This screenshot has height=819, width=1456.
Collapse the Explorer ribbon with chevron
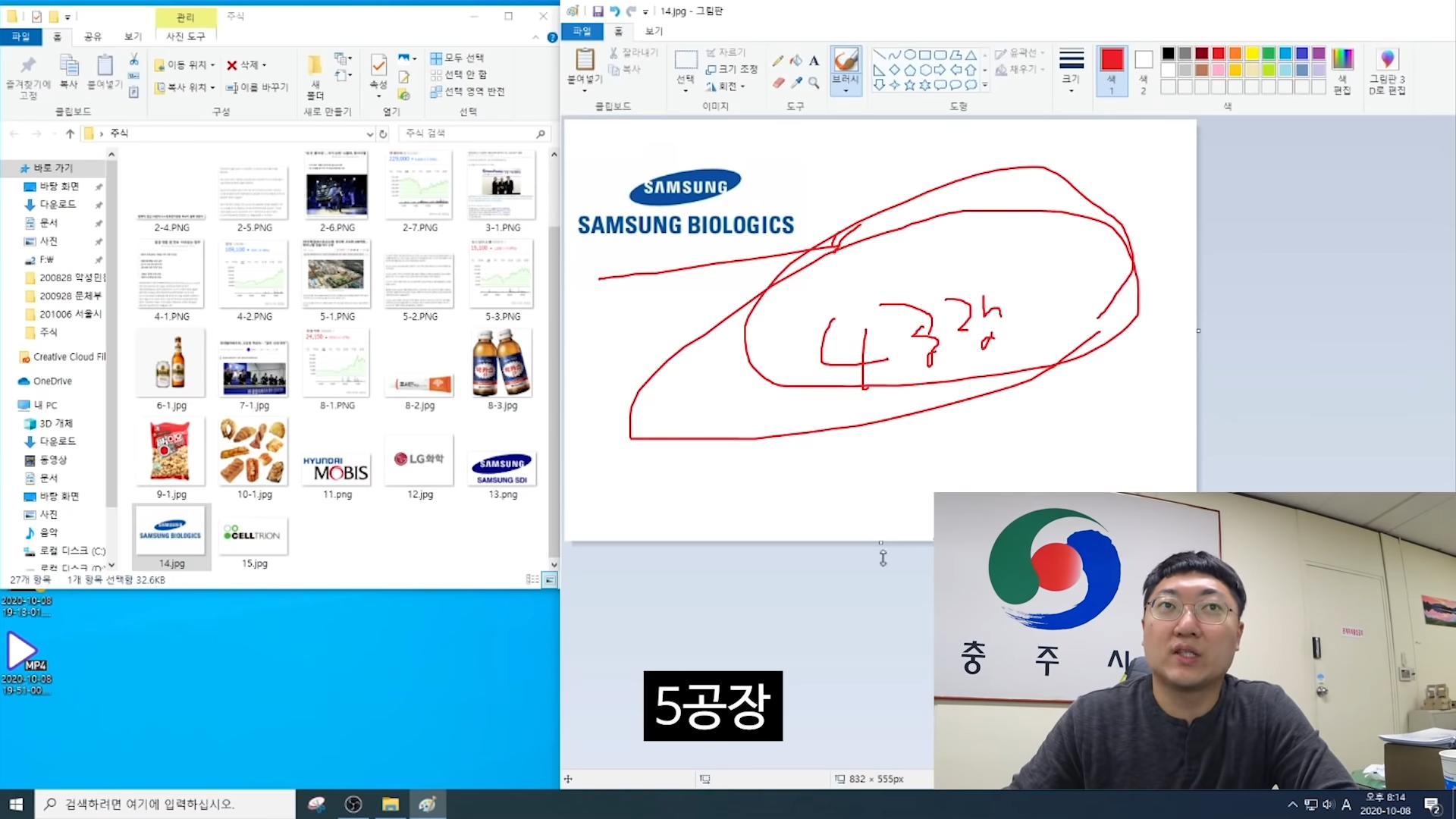(x=535, y=37)
